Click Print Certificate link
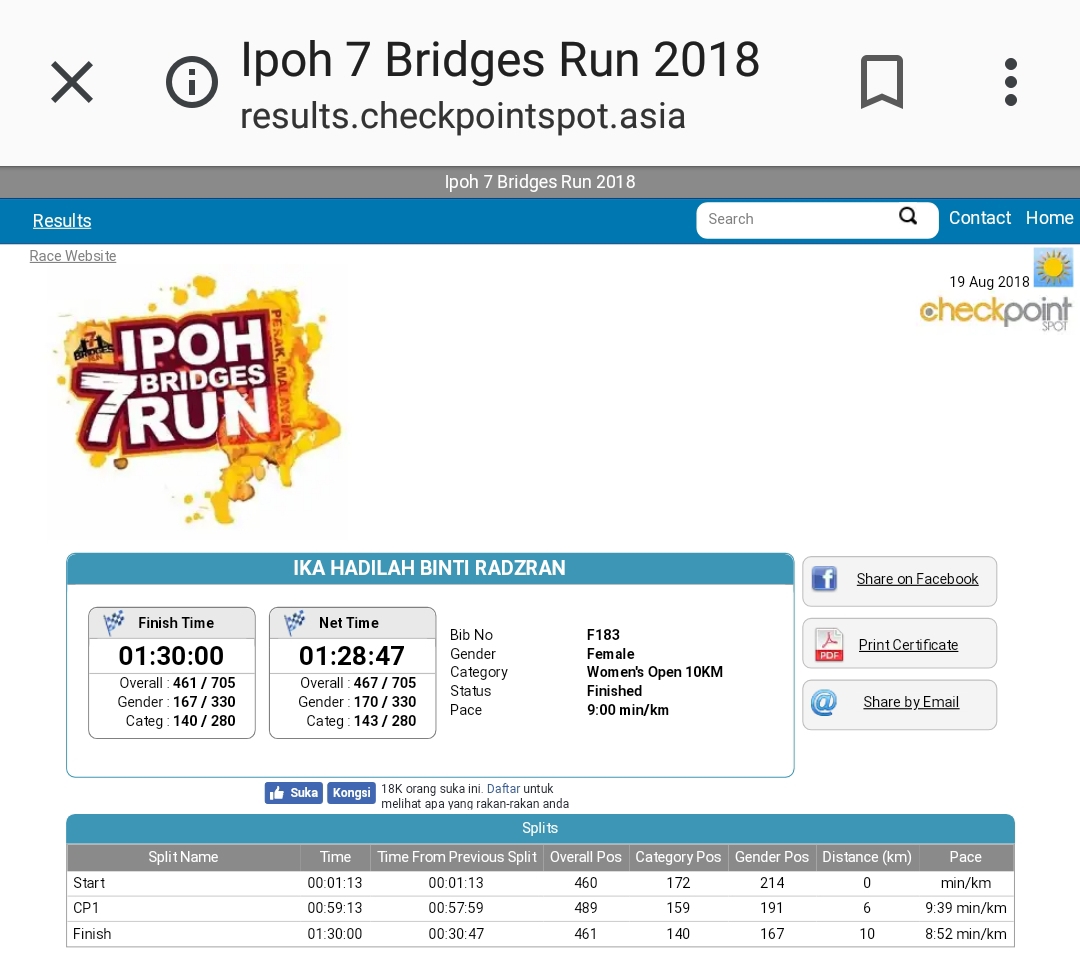Viewport: 1080px width, 970px height. [908, 645]
